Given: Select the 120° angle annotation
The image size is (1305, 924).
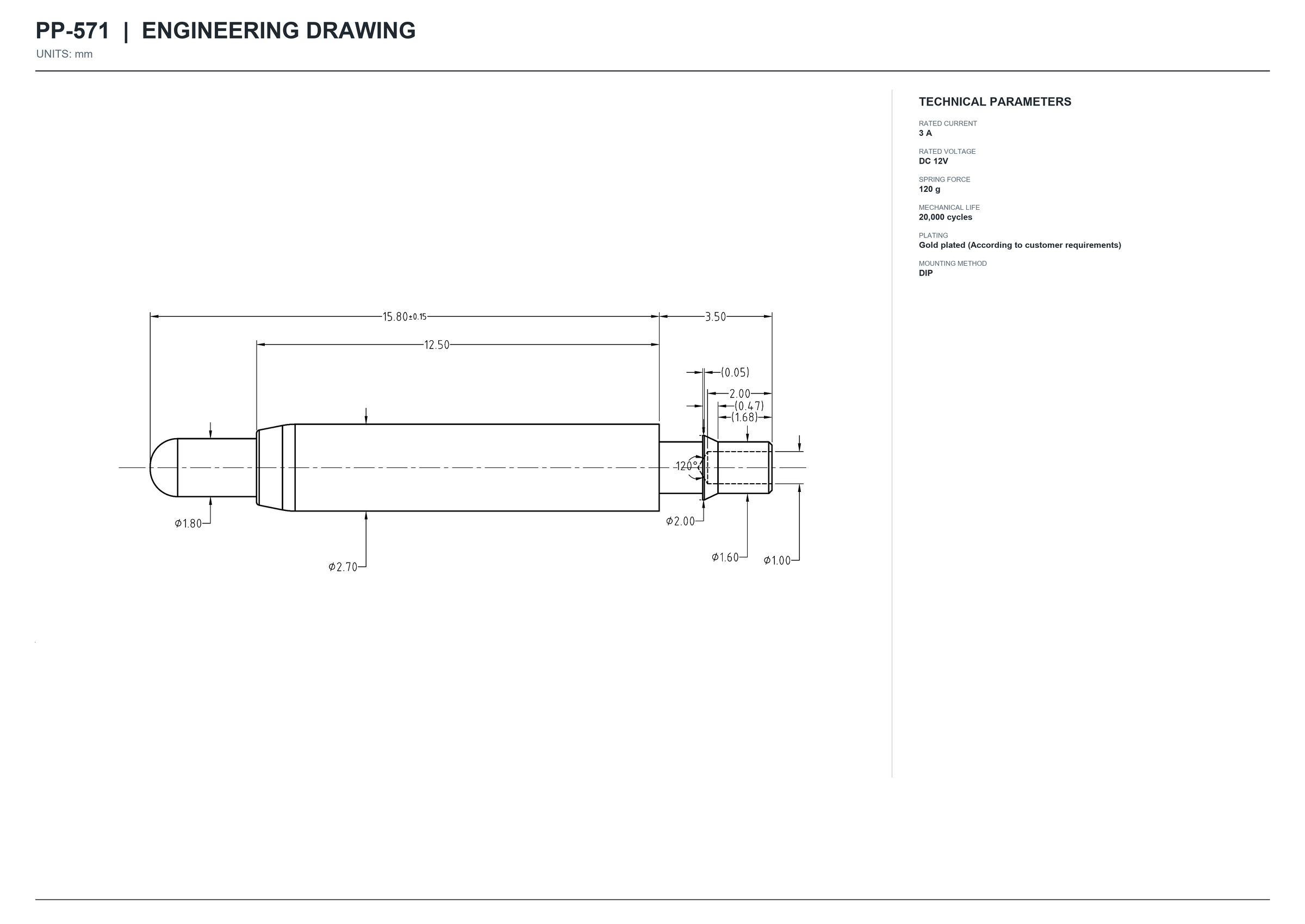Looking at the screenshot, I should (x=686, y=466).
